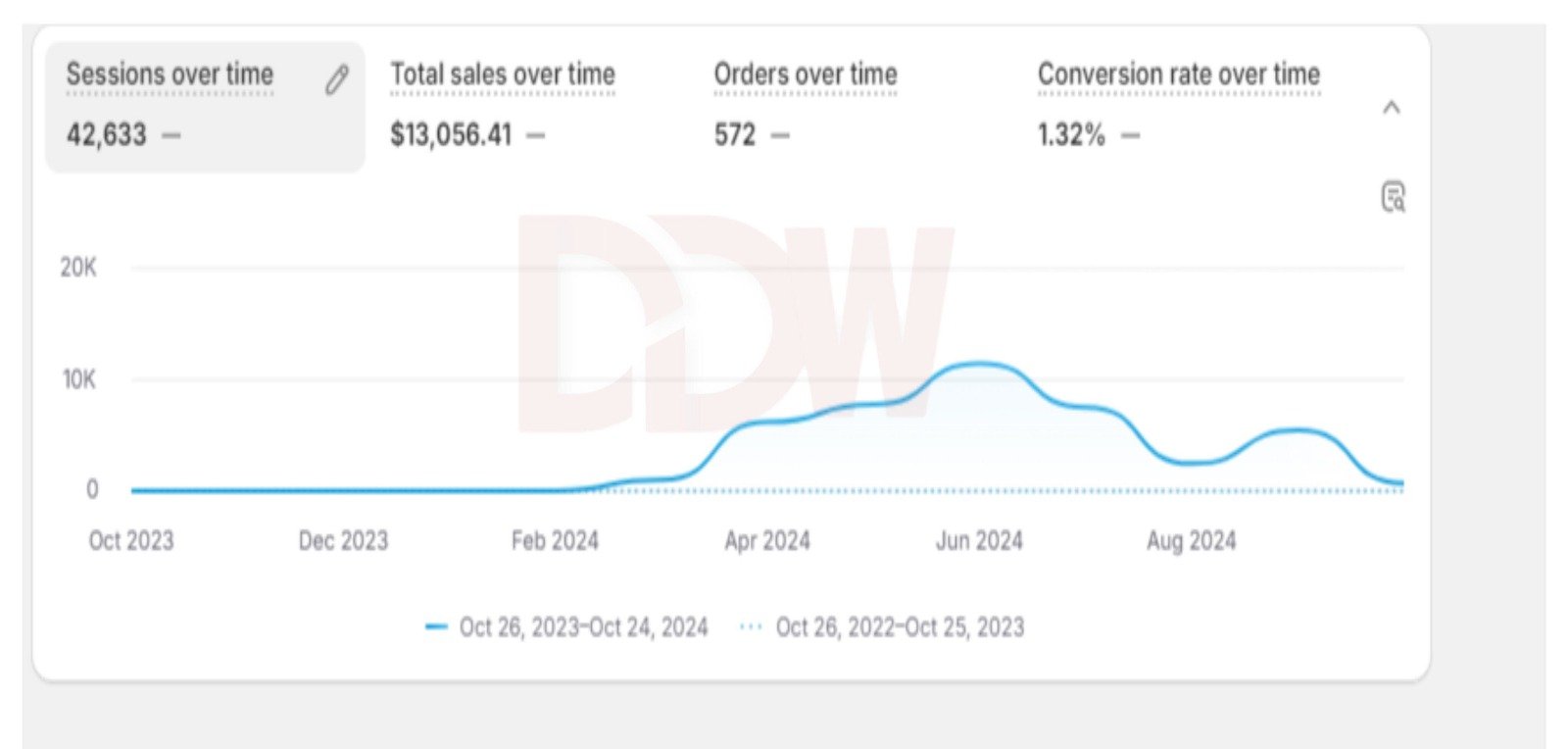Toggle the Oct 26, 2022–Oct 25, 2023 legend series
This screenshot has height=749, width=1568.
(x=899, y=627)
